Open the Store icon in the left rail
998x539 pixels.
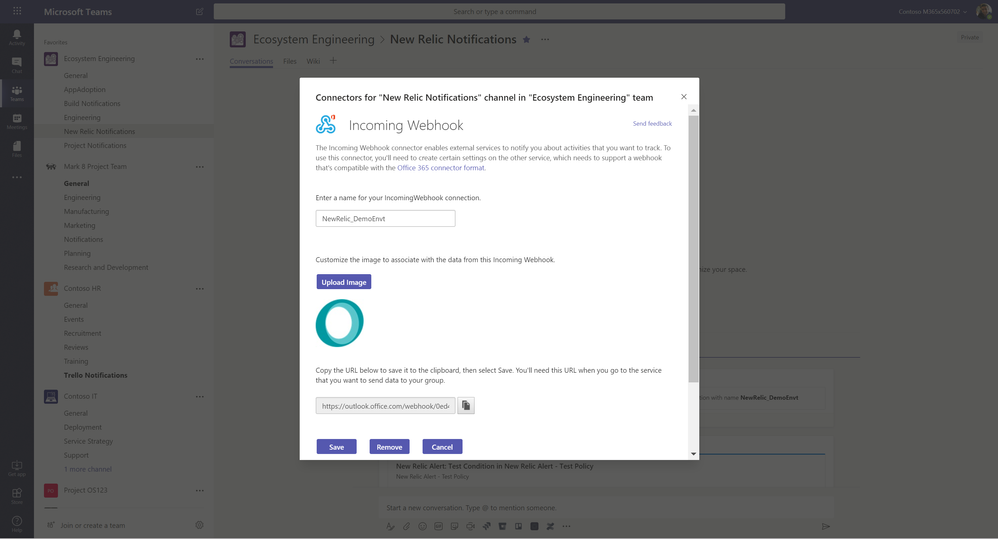(x=17, y=496)
